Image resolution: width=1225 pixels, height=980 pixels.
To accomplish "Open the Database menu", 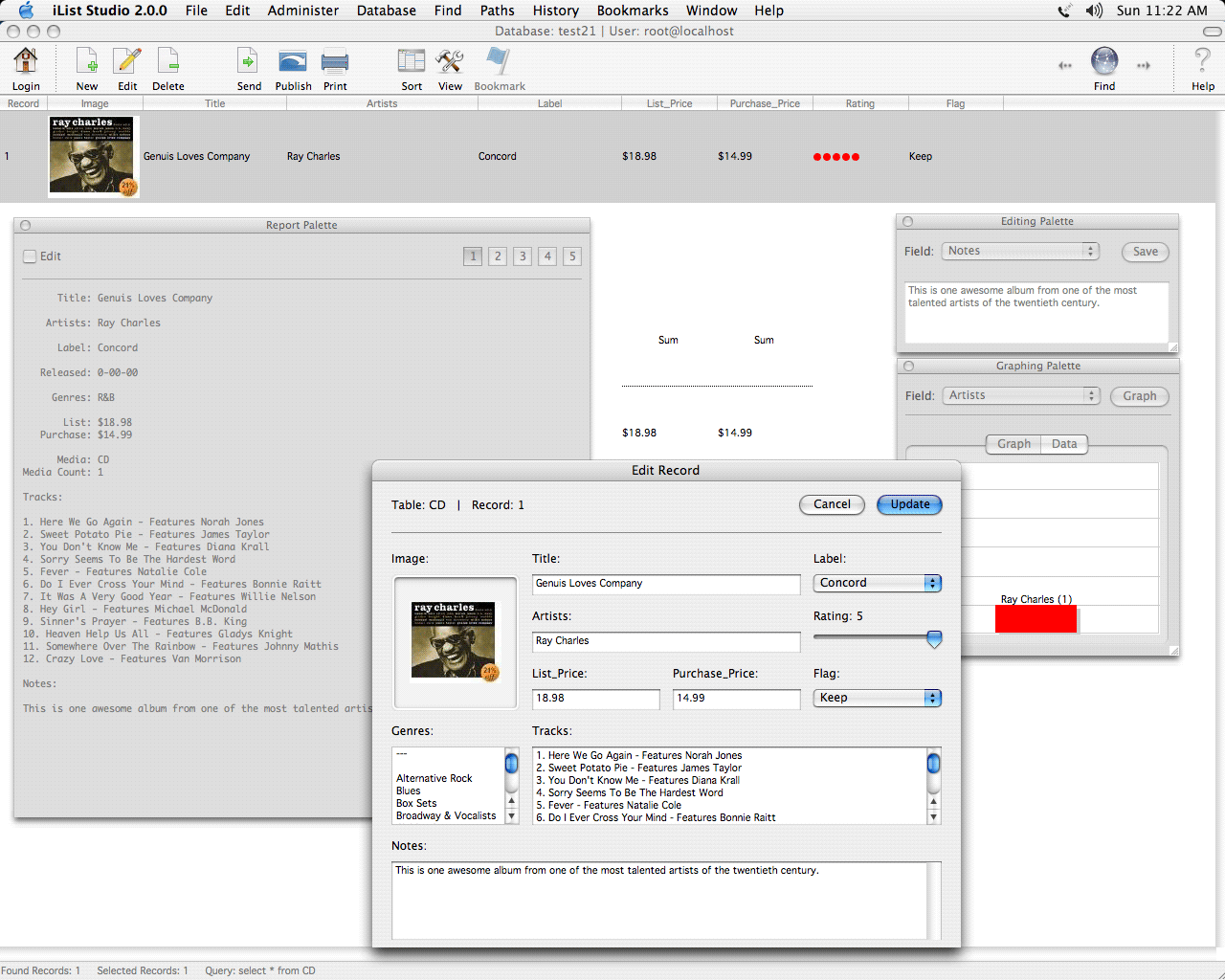I will tap(387, 11).
